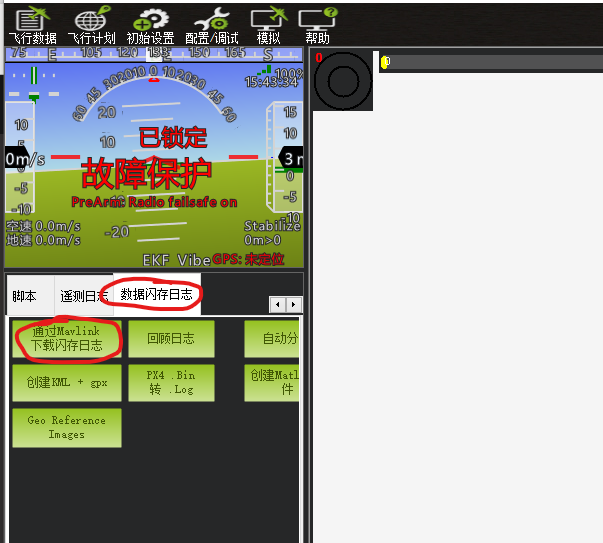Image resolution: width=603 pixels, height=543 pixels.
Task: Click the EKF status text on HUD
Action: (x=156, y=260)
